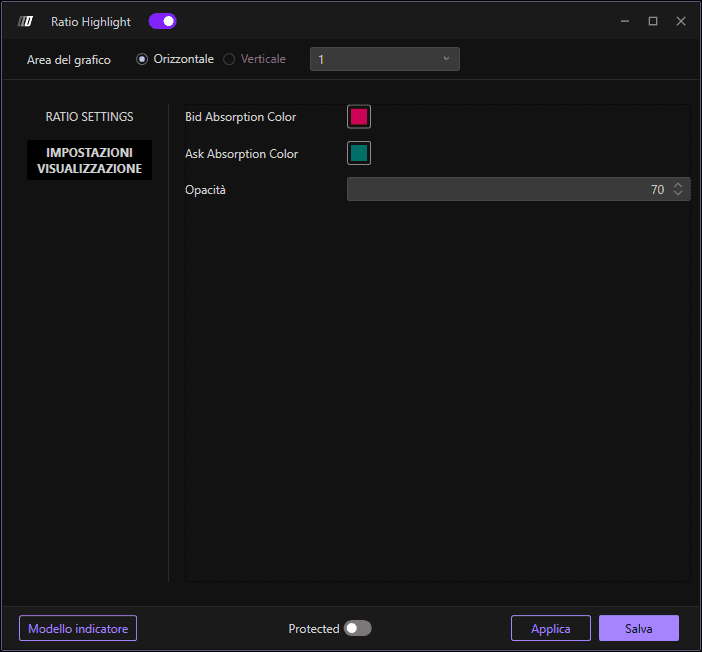Click the 'Ratio Highlight' title text
This screenshot has width=702, height=652.
[x=91, y=22]
